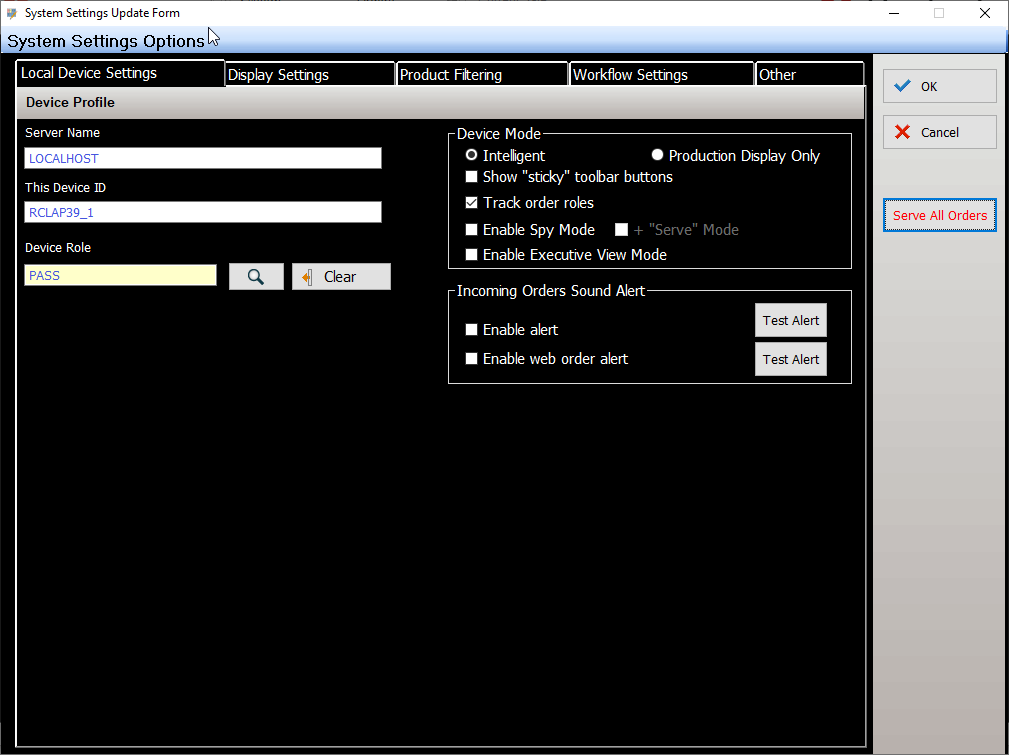Screen dimensions: 1009x755
Task: Minimize the System Settings Update Form window
Action: (x=893, y=13)
